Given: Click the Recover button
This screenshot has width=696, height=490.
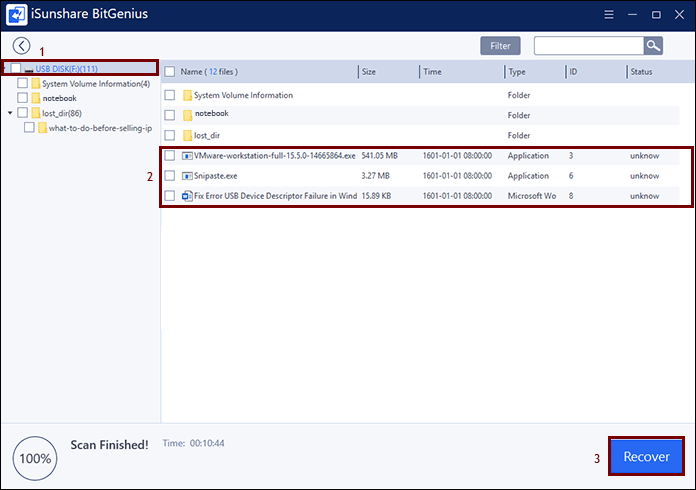Looking at the screenshot, I should point(646,456).
